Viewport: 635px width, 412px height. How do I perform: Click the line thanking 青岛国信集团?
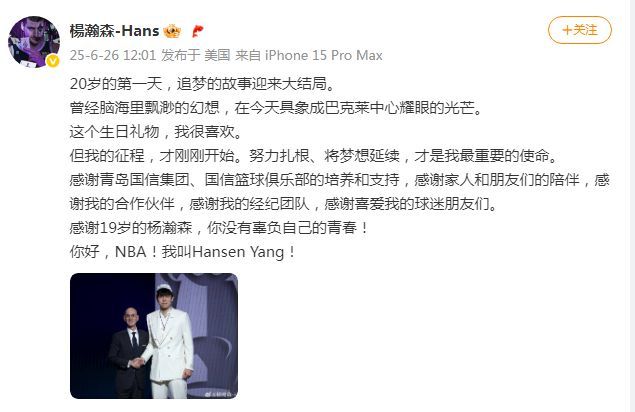(339, 180)
